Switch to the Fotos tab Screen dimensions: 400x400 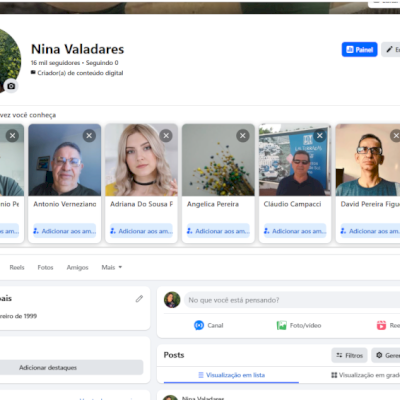point(45,267)
